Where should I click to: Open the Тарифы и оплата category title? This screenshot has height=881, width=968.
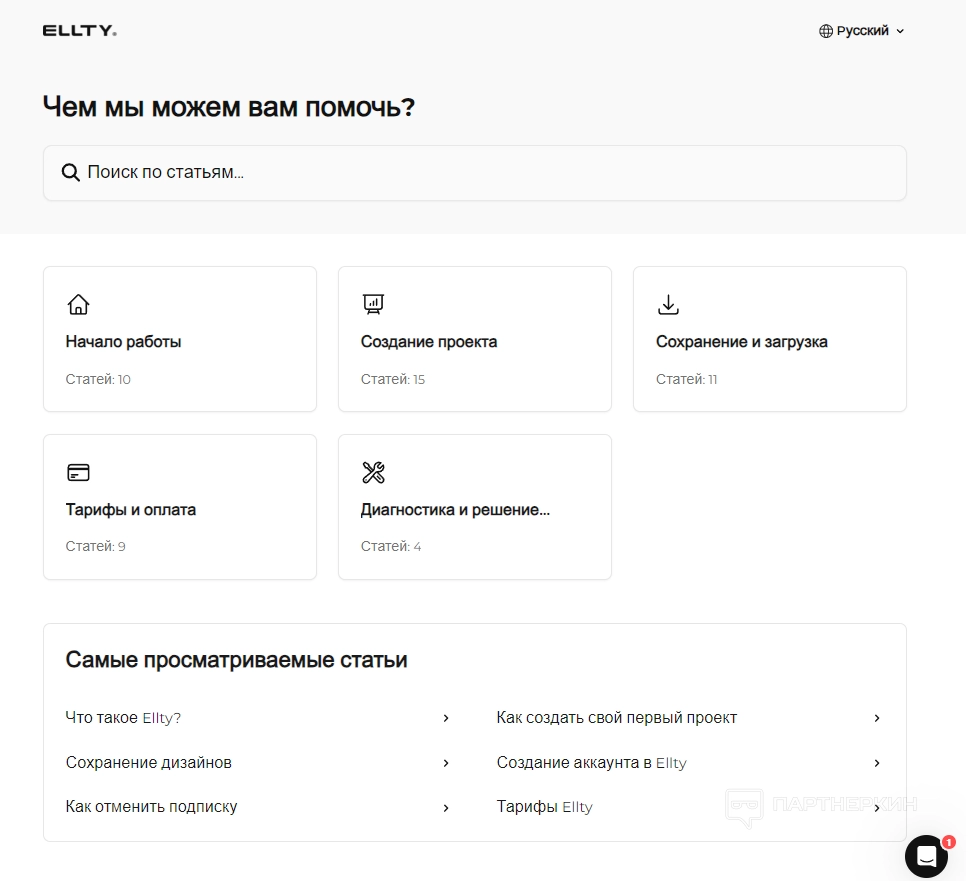pos(131,510)
